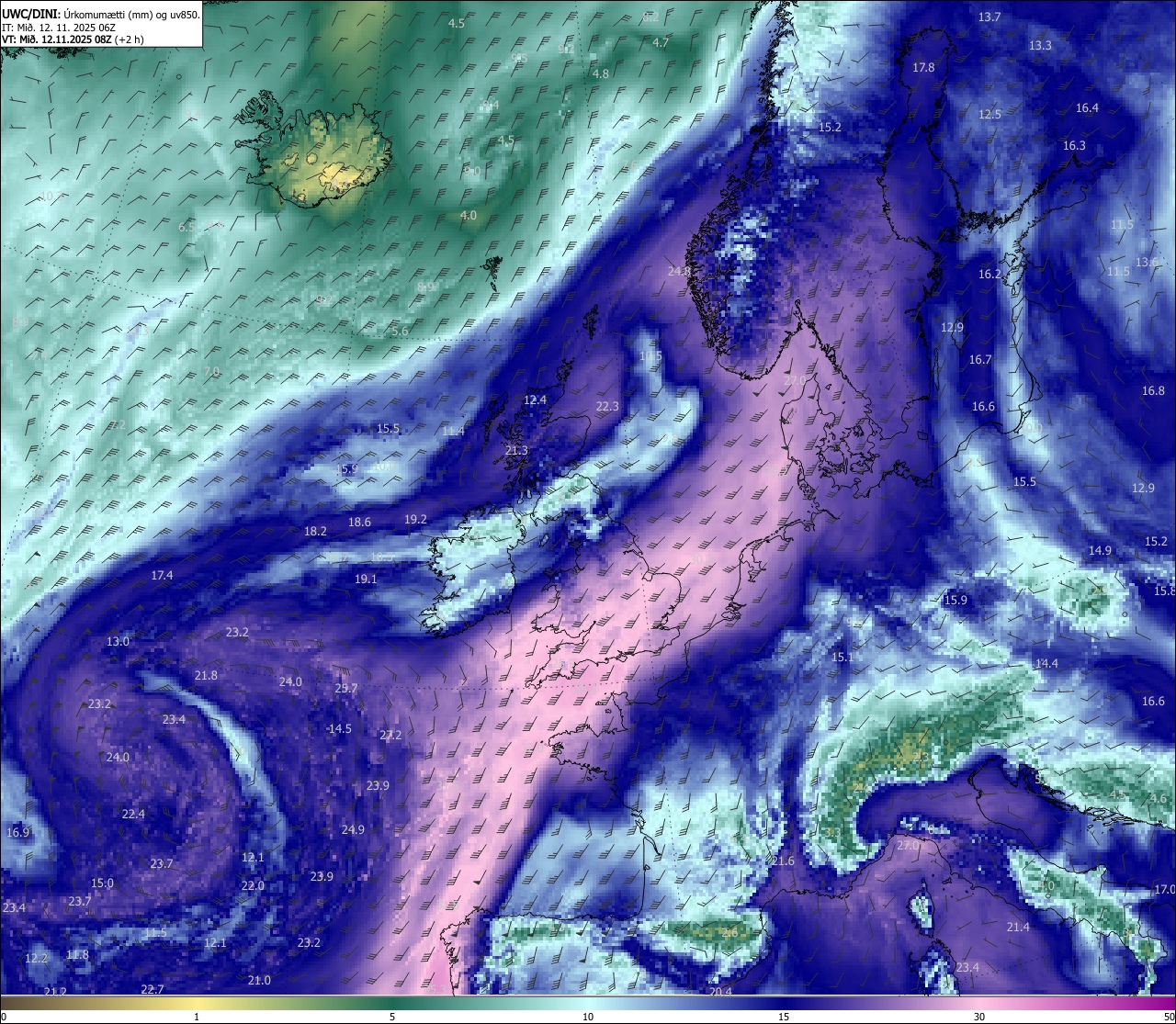The image size is (1176, 1024).
Task: Click the 14.5 value label
Action: tap(339, 729)
